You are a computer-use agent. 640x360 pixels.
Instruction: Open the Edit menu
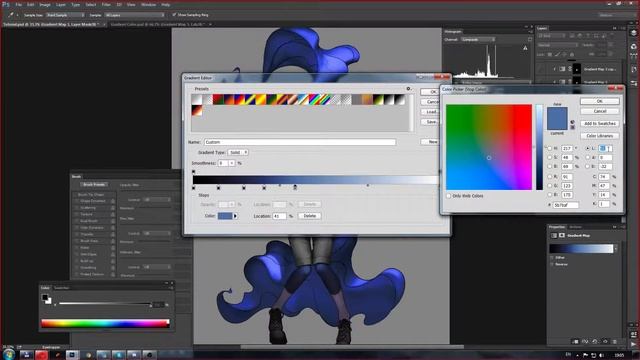point(31,4)
